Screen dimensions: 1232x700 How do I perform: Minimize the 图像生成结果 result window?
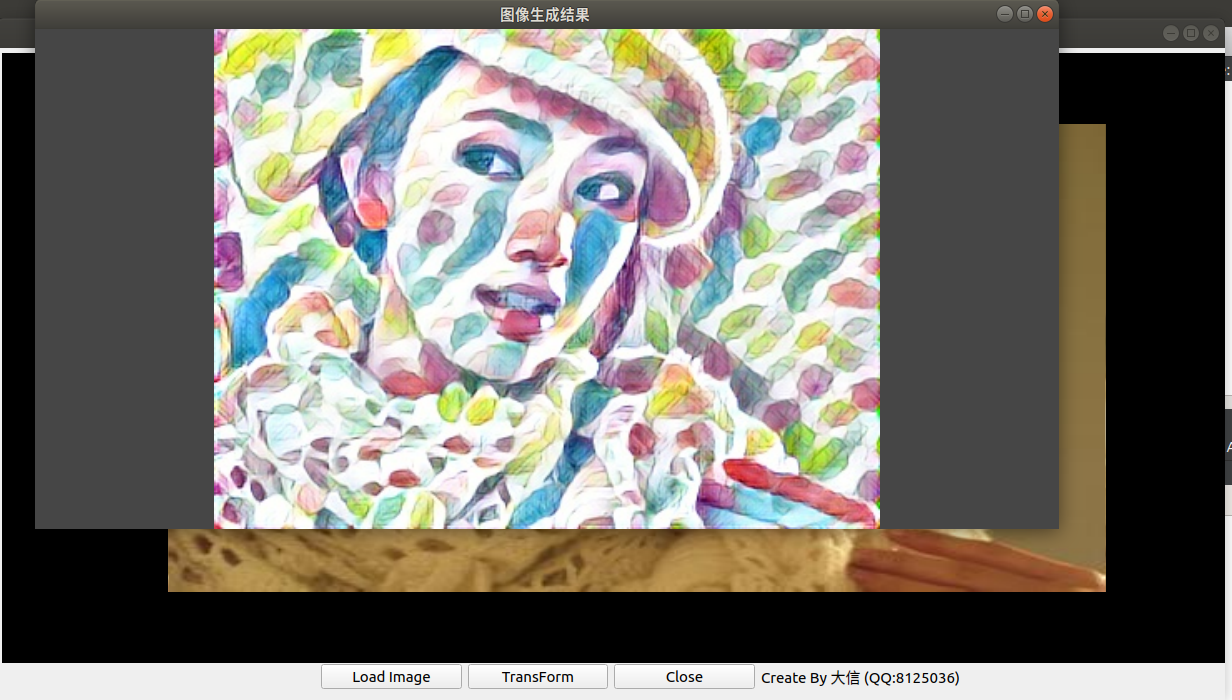point(1005,14)
